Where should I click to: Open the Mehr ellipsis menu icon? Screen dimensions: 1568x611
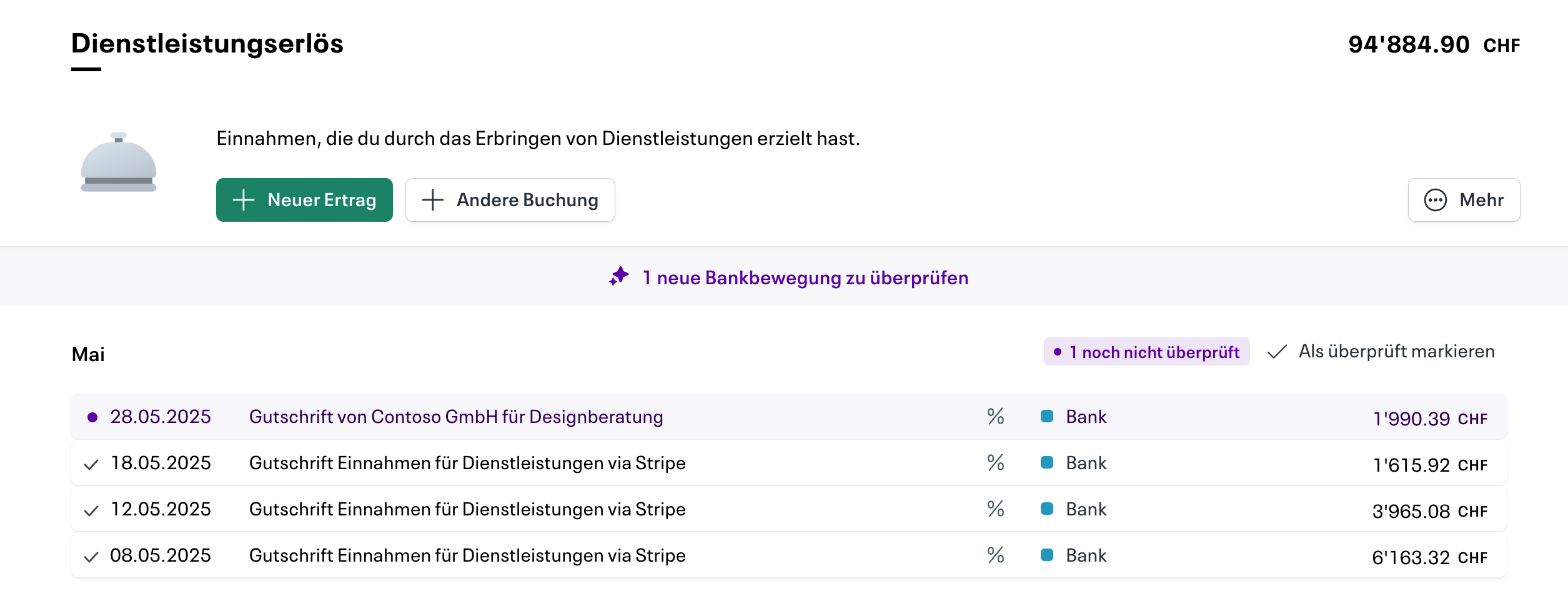tap(1436, 200)
